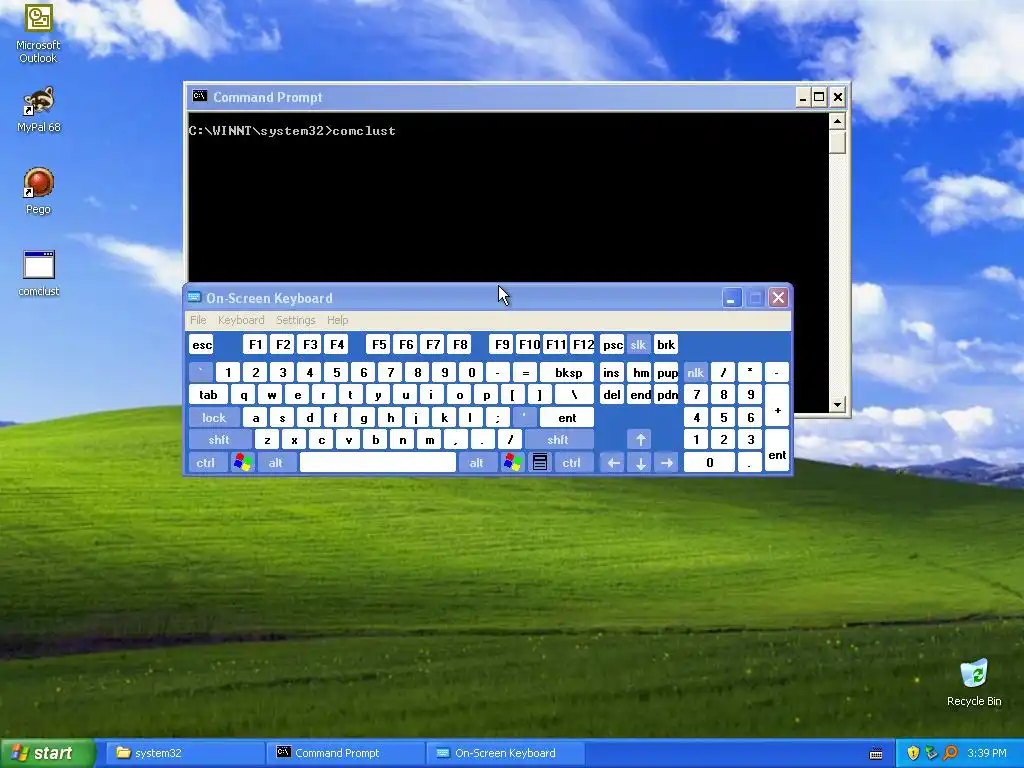Click the end key
The image size is (1024, 768).
tap(640, 394)
